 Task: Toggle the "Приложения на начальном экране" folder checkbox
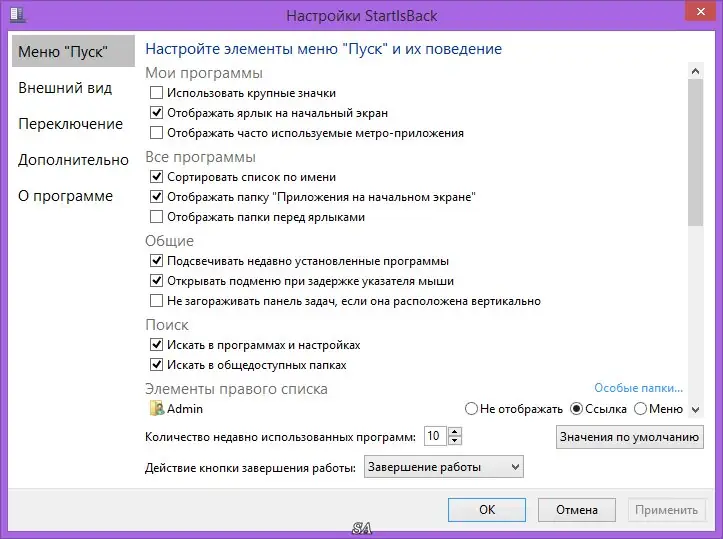click(x=157, y=197)
